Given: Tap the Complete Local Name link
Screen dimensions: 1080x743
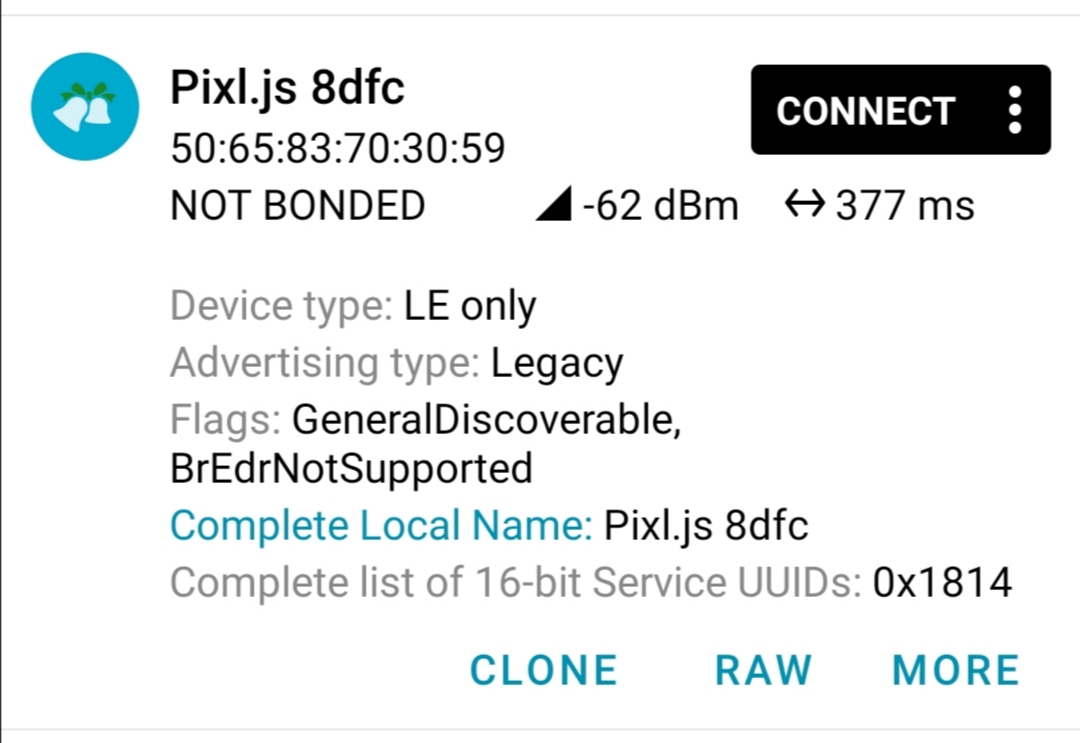Looking at the screenshot, I should [381, 525].
